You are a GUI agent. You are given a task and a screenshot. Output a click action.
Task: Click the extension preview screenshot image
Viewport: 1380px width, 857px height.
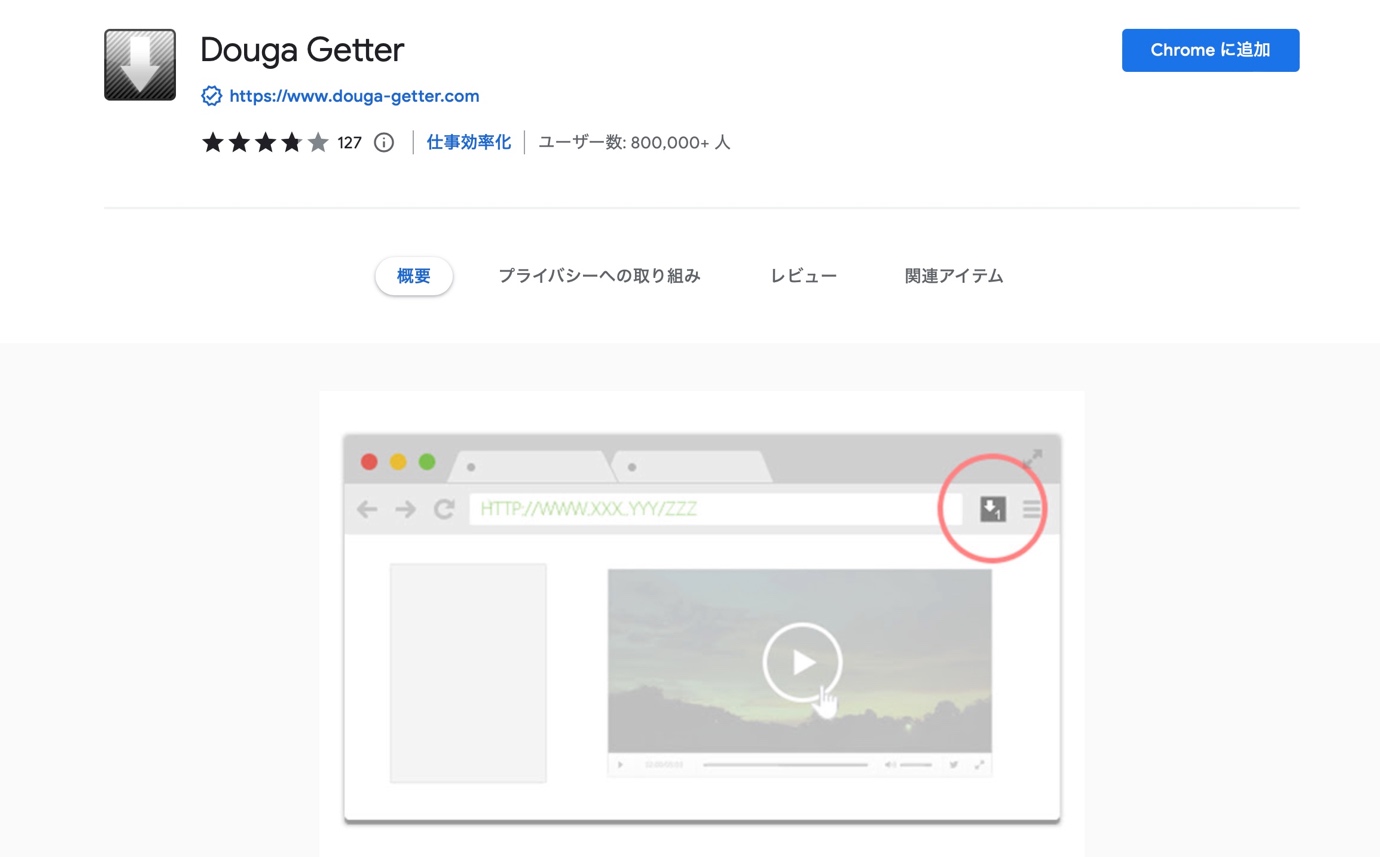click(x=701, y=624)
